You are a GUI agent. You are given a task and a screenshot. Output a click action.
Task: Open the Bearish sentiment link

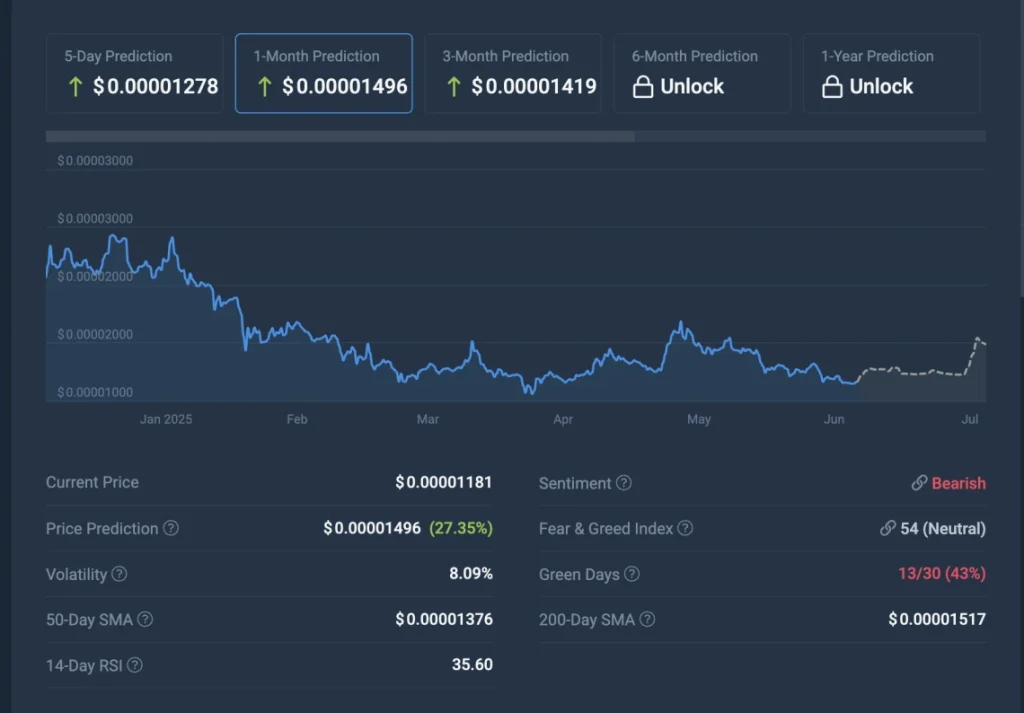958,483
